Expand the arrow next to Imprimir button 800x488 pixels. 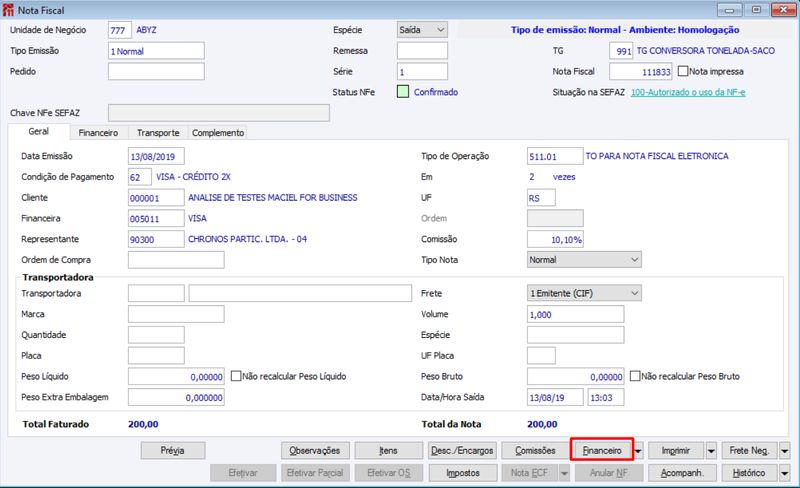click(x=711, y=451)
